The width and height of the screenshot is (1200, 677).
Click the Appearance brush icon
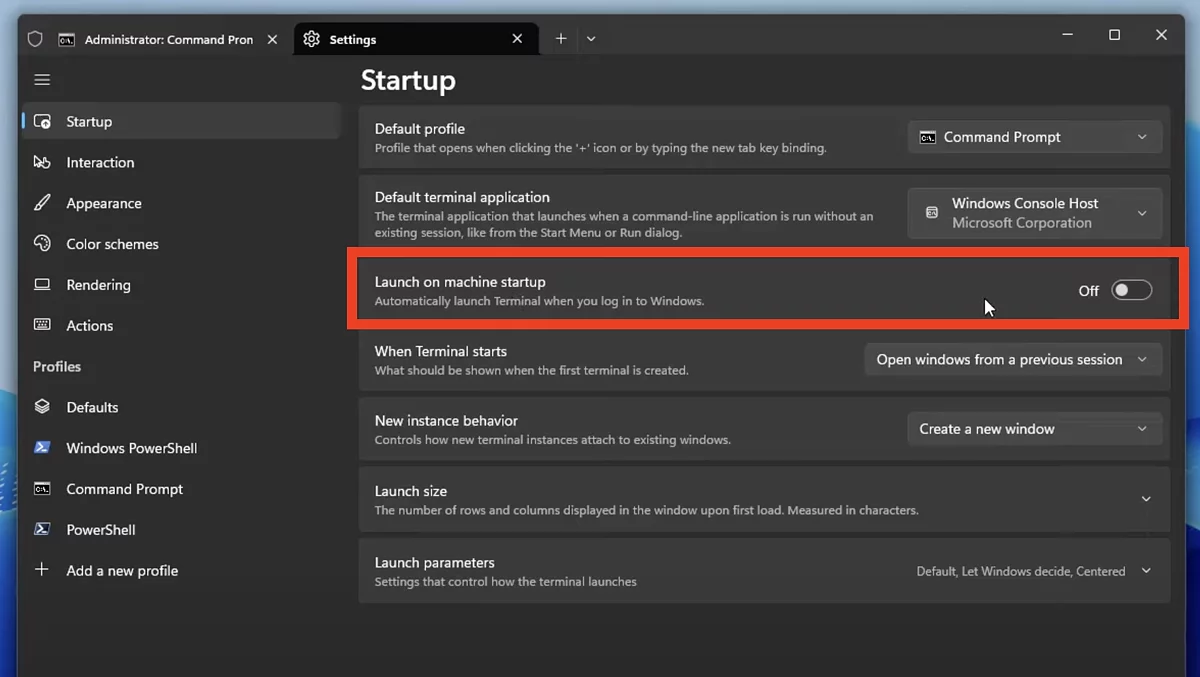(x=42, y=203)
